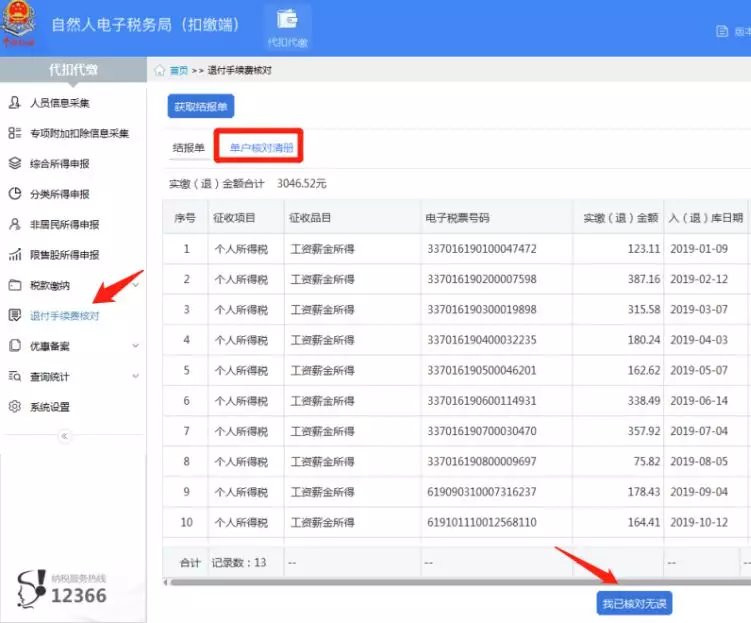Switch to the 单户核对清册 tab
The image size is (751, 623).
[x=261, y=147]
